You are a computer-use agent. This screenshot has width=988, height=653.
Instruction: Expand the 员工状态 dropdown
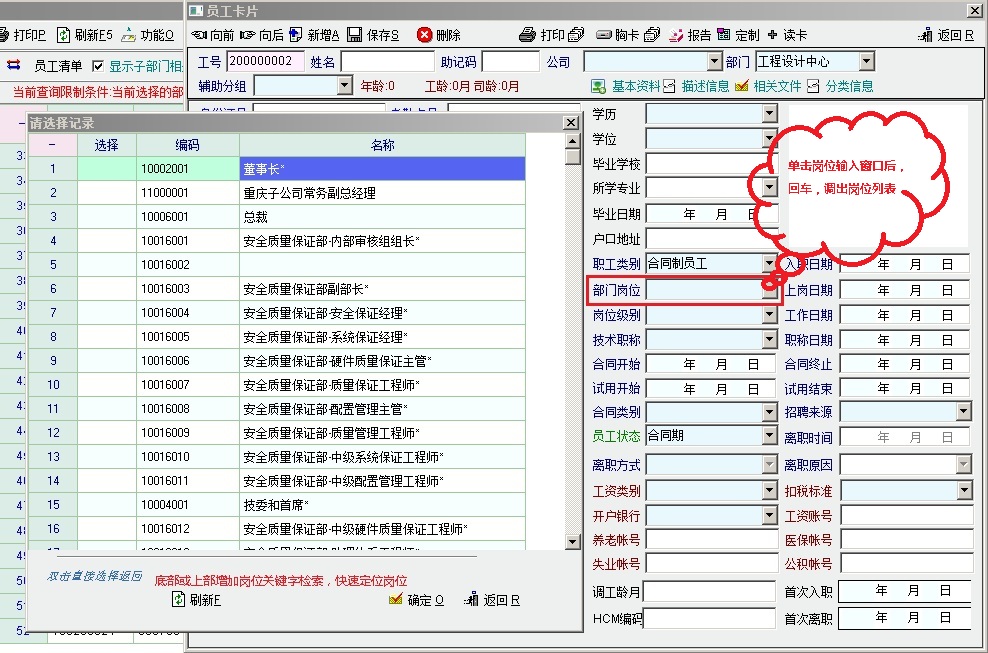(x=769, y=436)
